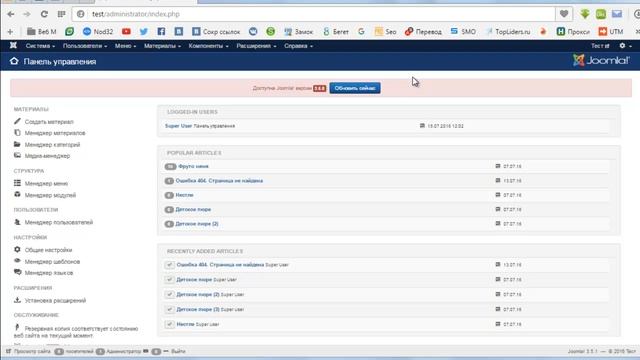Image resolution: width=640 pixels, height=360 pixels.
Task: Open the Справка dropdown menu
Action: coord(298,46)
